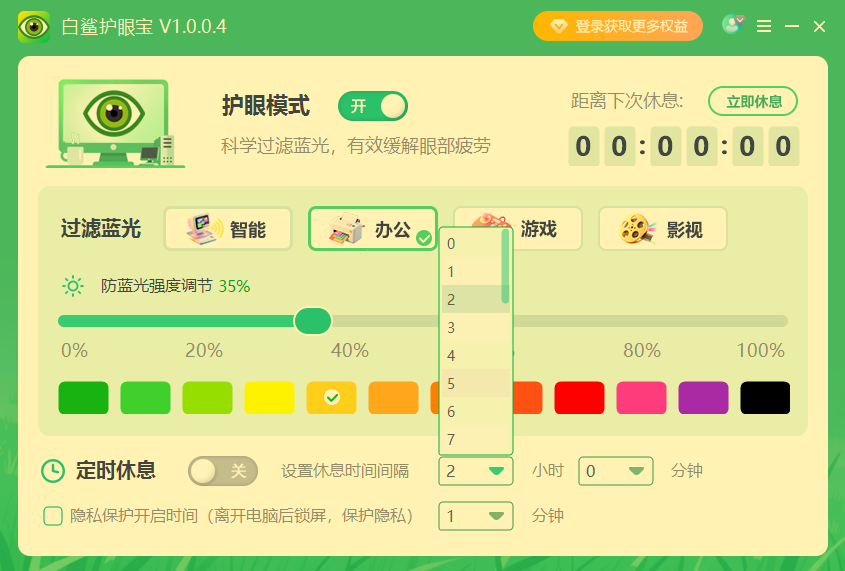
Task: Collapse the 小时 hours dropdown
Action: coord(475,471)
